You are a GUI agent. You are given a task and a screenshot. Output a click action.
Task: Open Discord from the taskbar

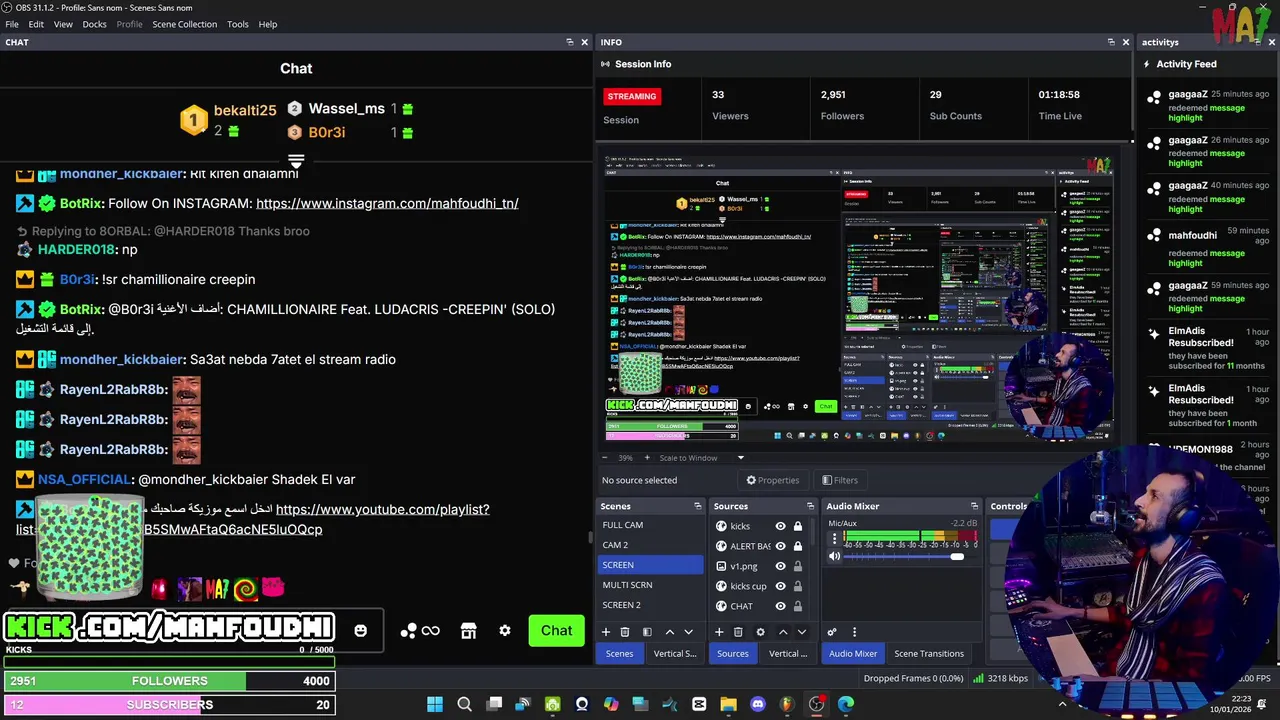(758, 704)
